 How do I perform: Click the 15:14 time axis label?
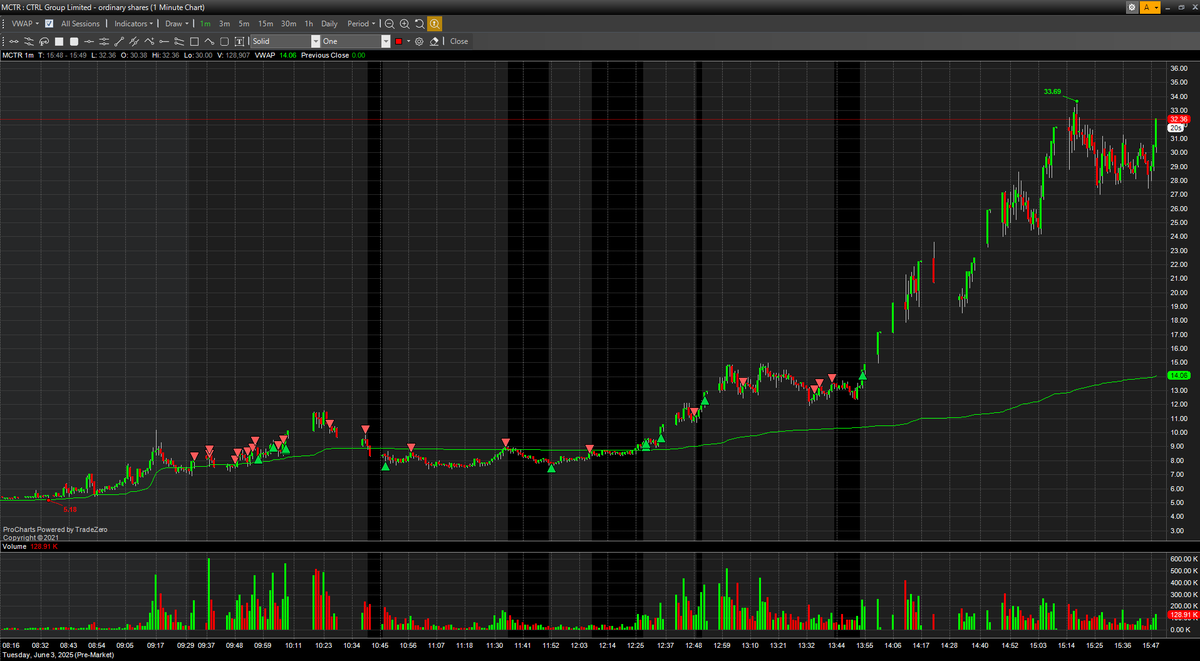(x=1066, y=645)
